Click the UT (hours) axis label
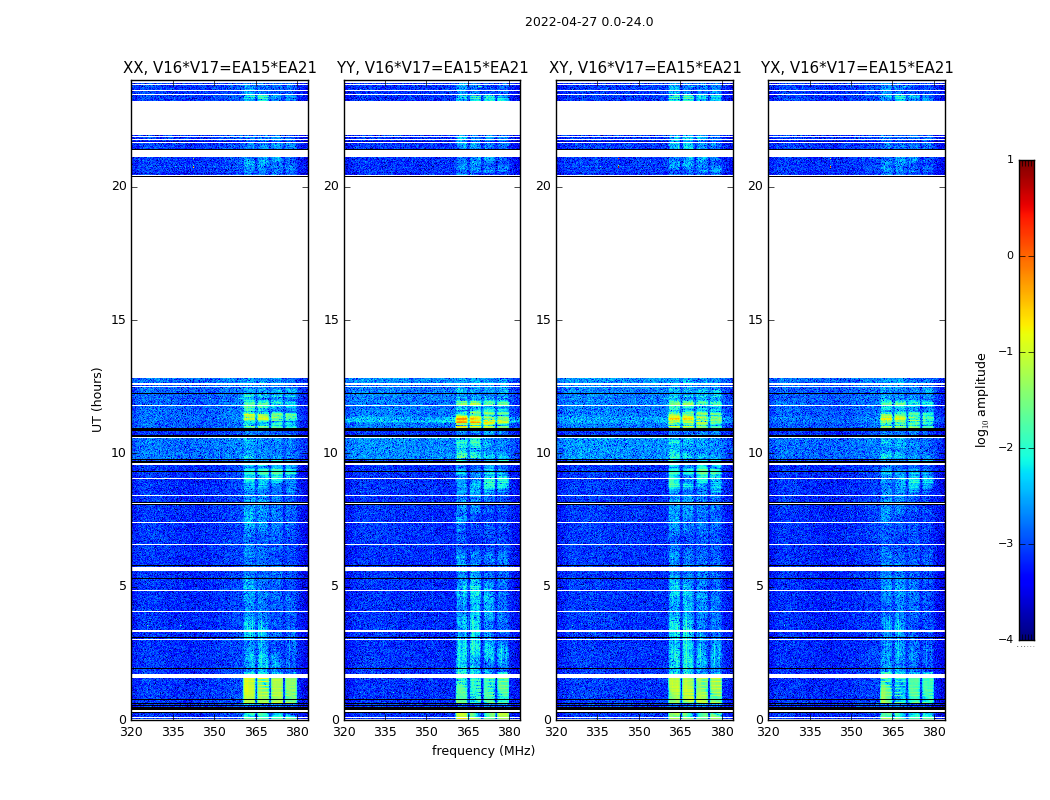1050x800 pixels. (x=97, y=400)
